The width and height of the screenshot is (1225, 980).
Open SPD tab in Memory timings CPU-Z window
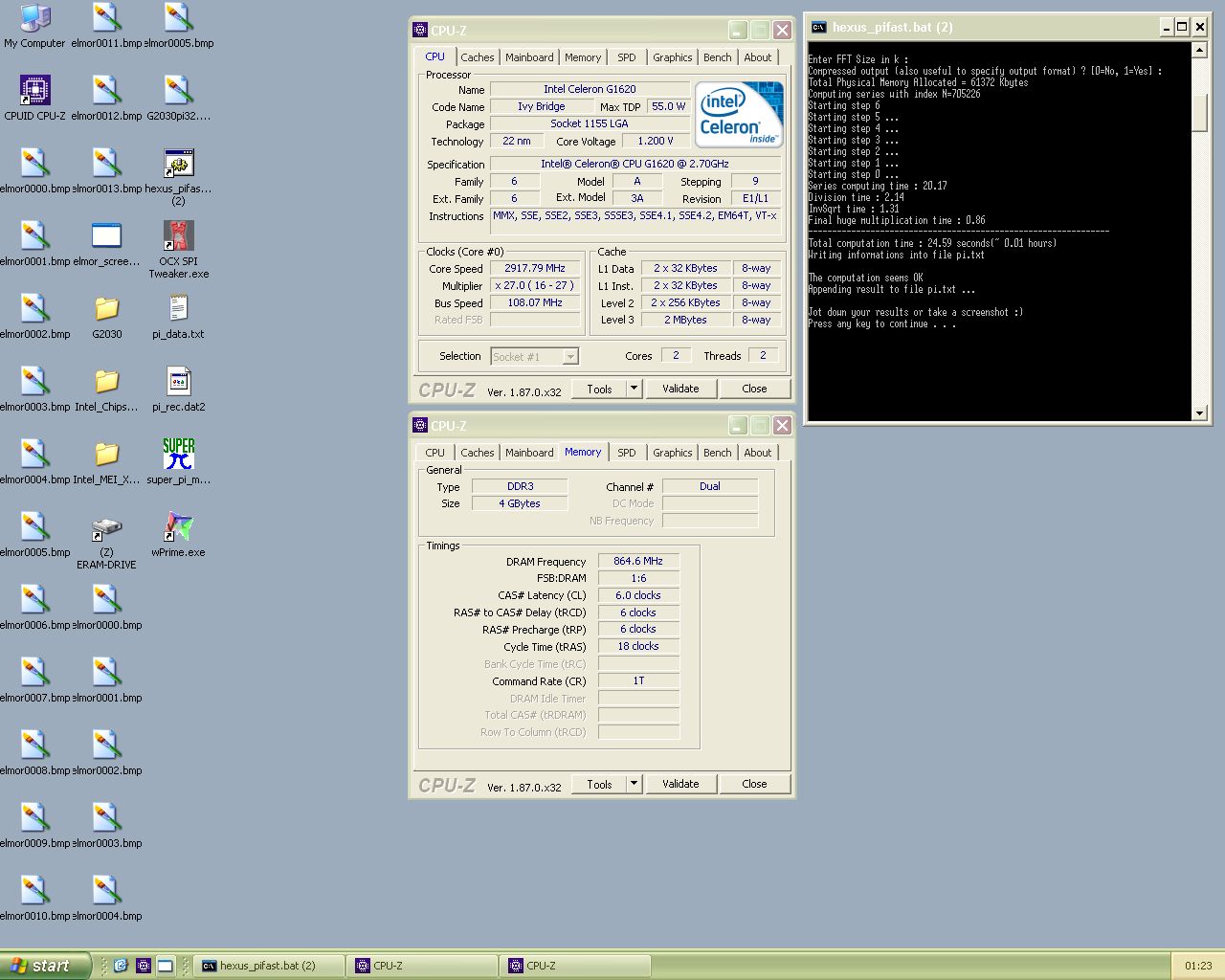(627, 453)
